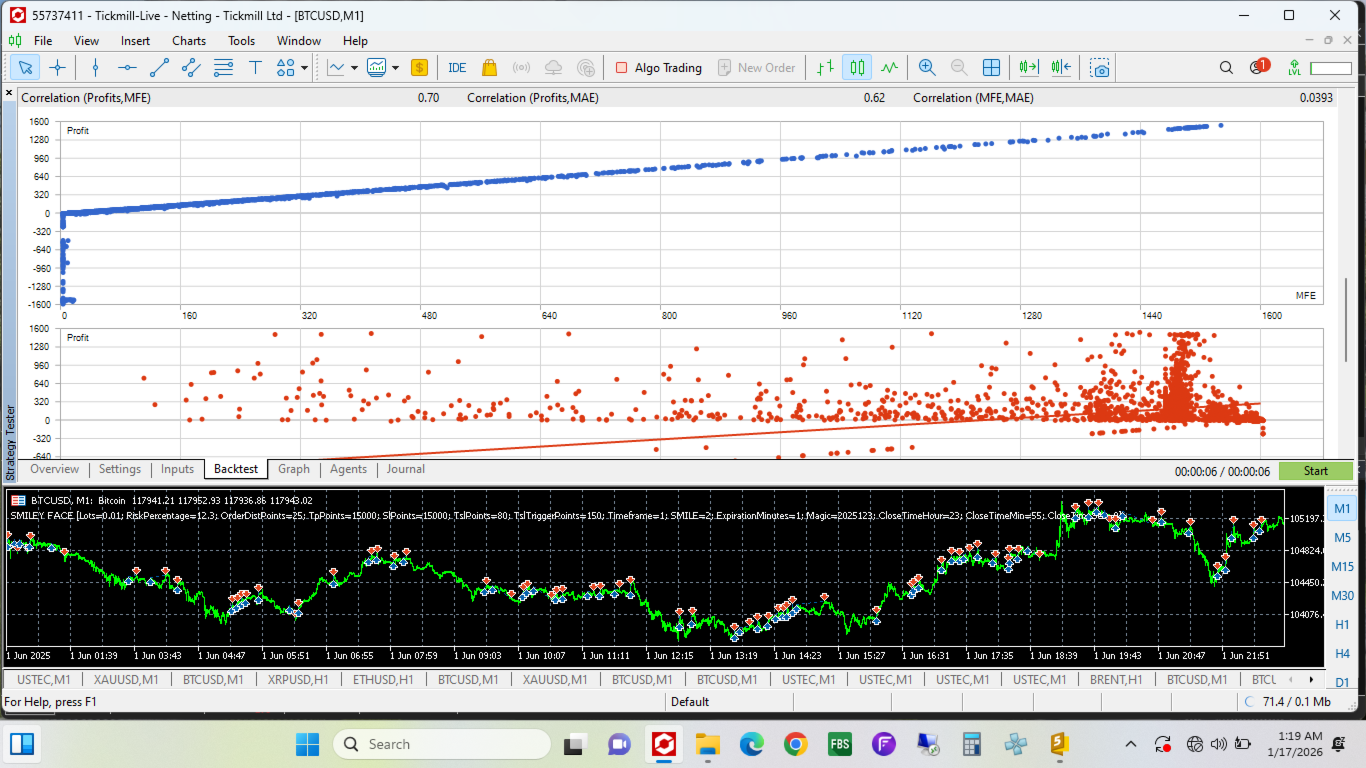This screenshot has width=1366, height=768.
Task: Choose the vertical line tool
Action: pos(95,68)
